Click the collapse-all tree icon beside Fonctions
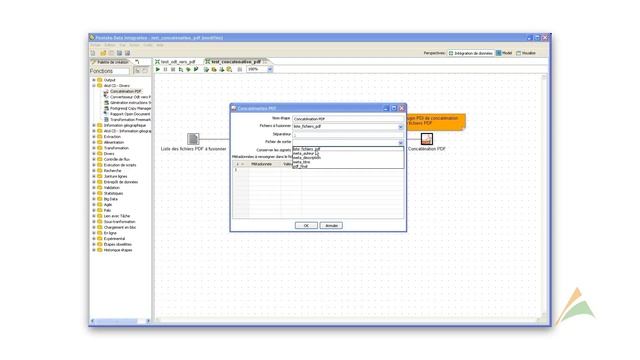The image size is (640, 360). [145, 71]
